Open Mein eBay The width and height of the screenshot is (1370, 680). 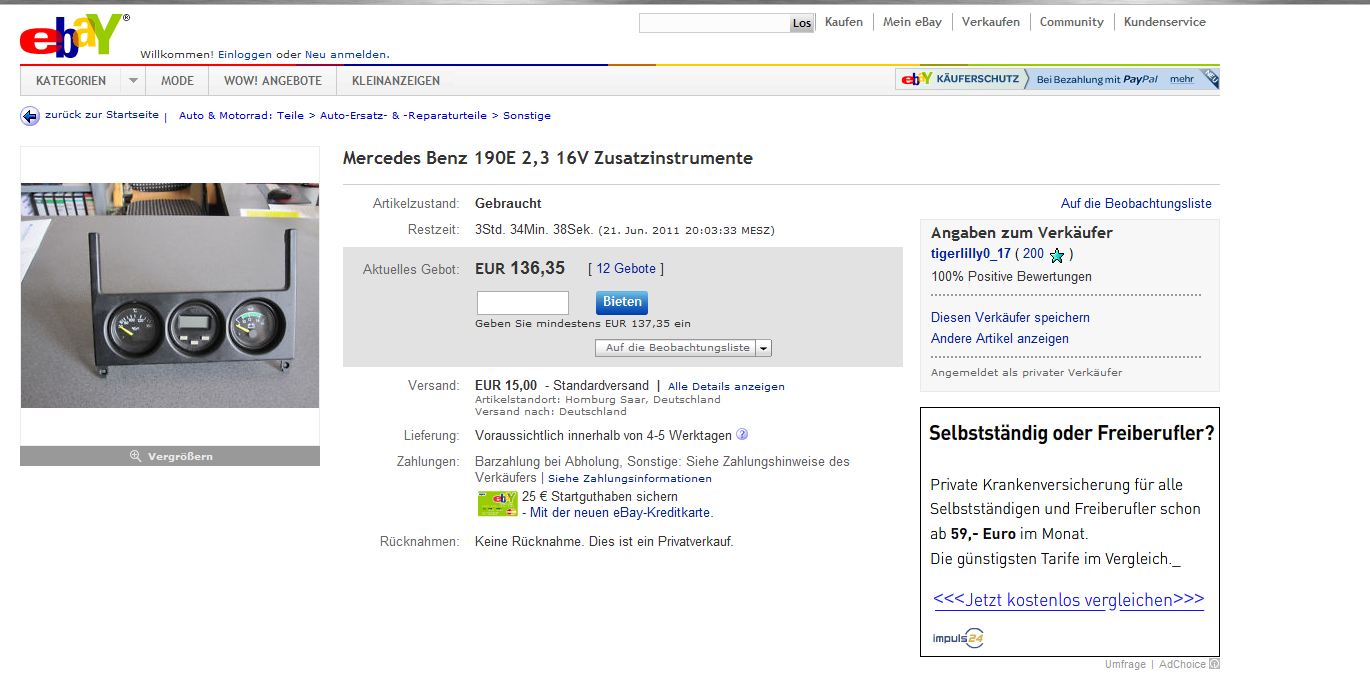(912, 22)
